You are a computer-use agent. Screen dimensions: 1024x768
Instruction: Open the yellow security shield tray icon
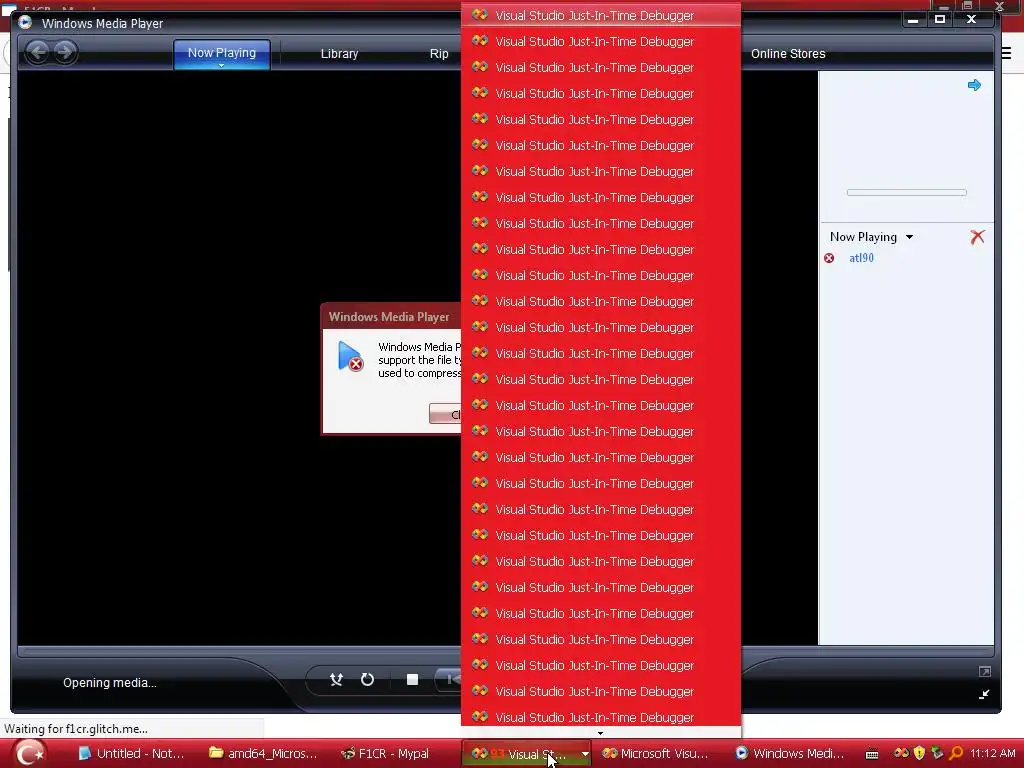tap(920, 753)
